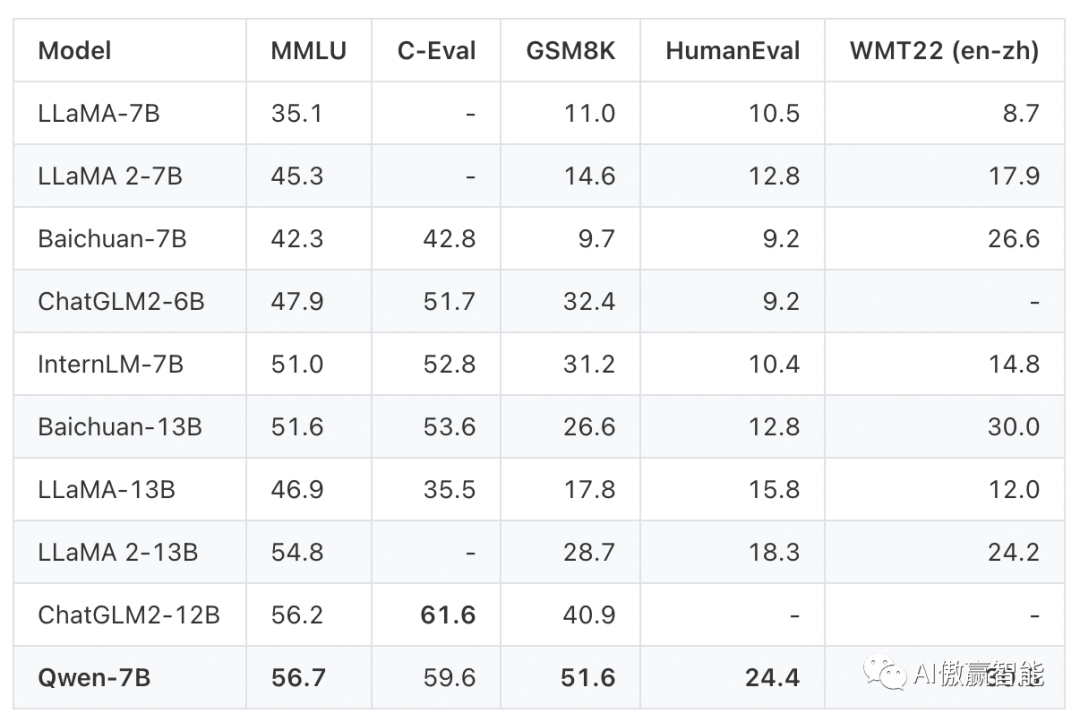Screen dimensions: 1080x722
Task: Select the WMT22 (en-zh) column header
Action: 944,51
